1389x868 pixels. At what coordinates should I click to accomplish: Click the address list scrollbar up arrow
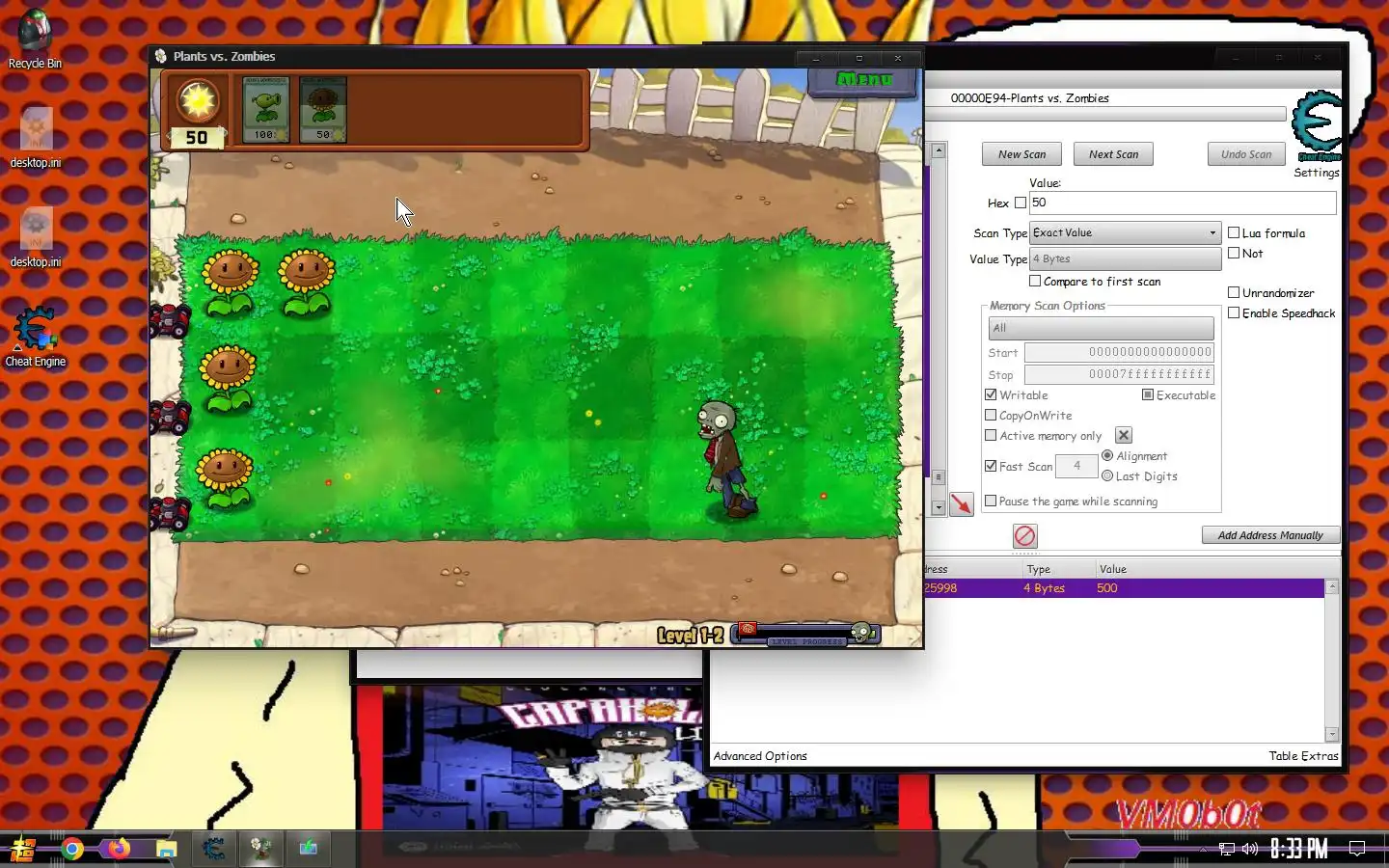1332,586
